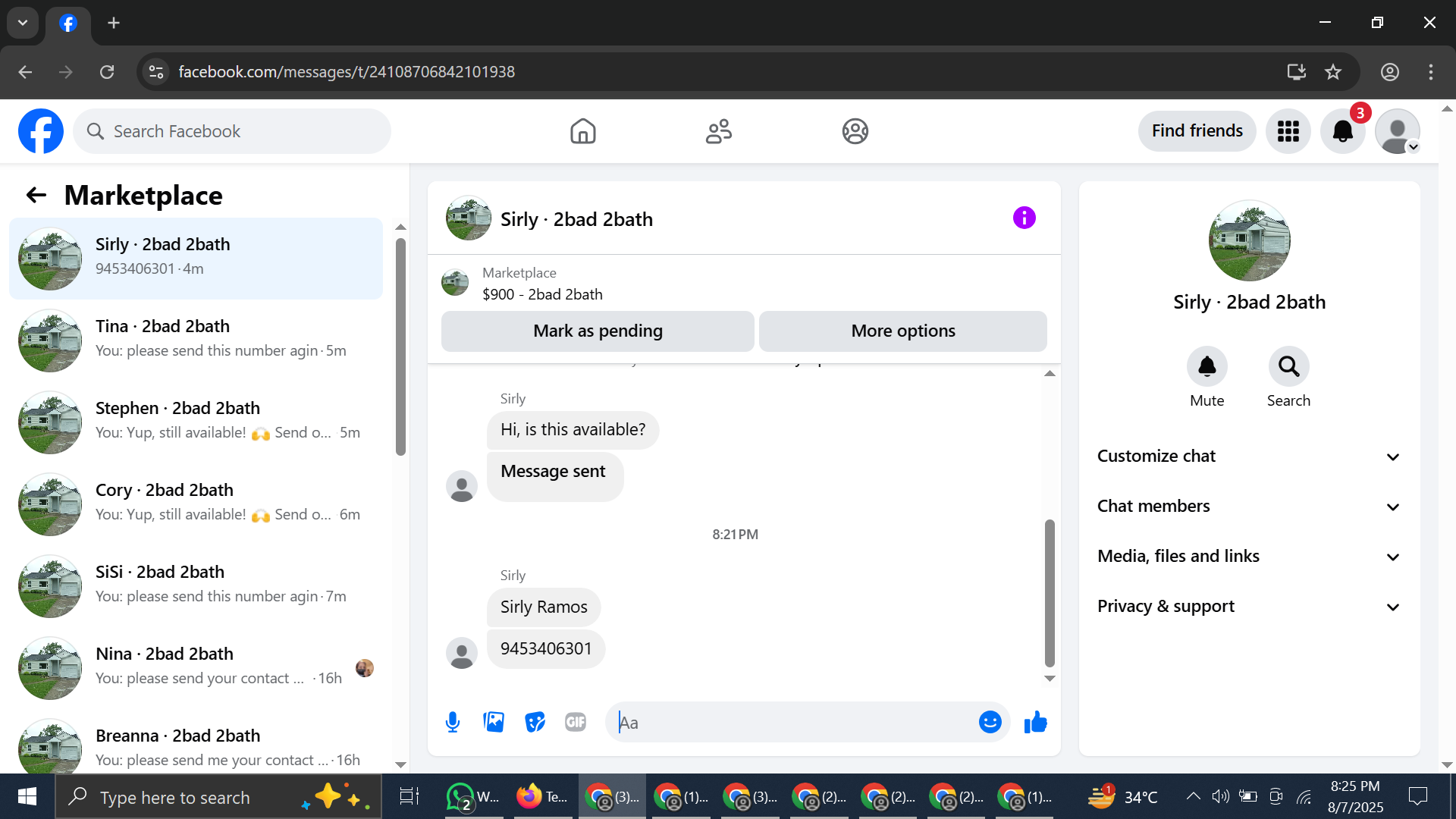Viewport: 1456px width, 819px height.
Task: Open Cory · 2bad 2bath conversation
Action: tap(196, 504)
